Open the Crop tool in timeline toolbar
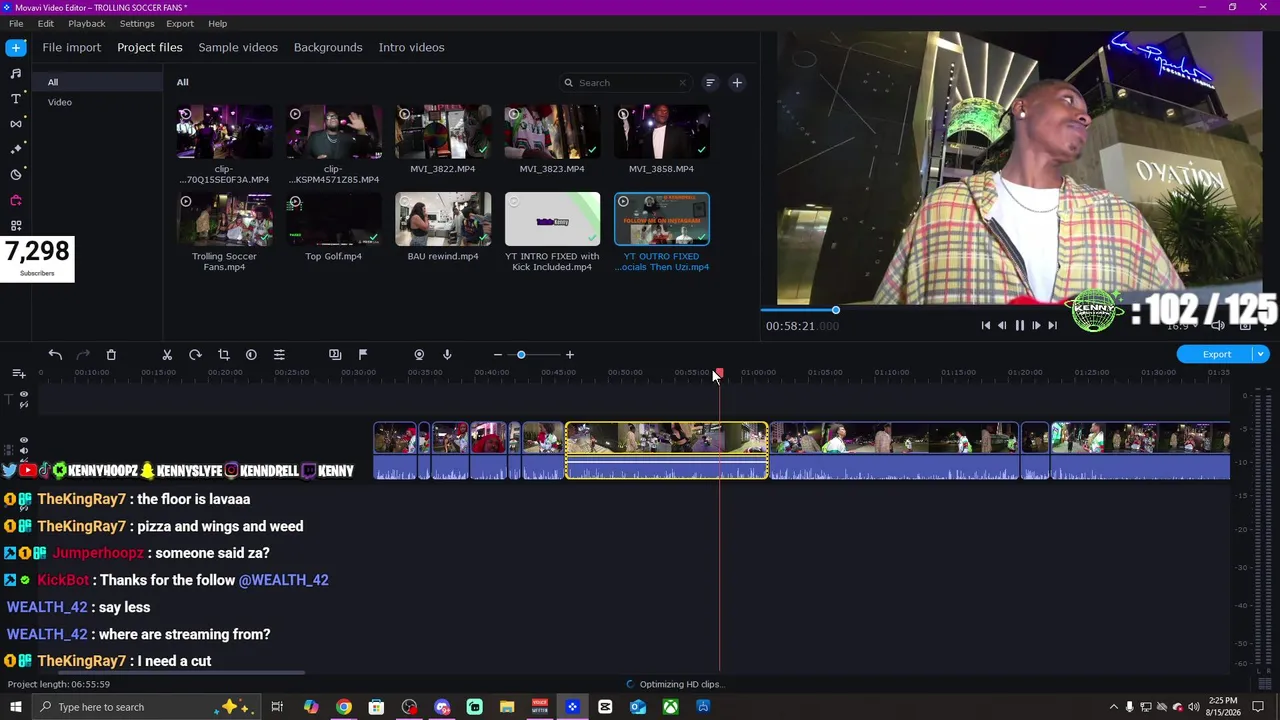 pyautogui.click(x=223, y=355)
